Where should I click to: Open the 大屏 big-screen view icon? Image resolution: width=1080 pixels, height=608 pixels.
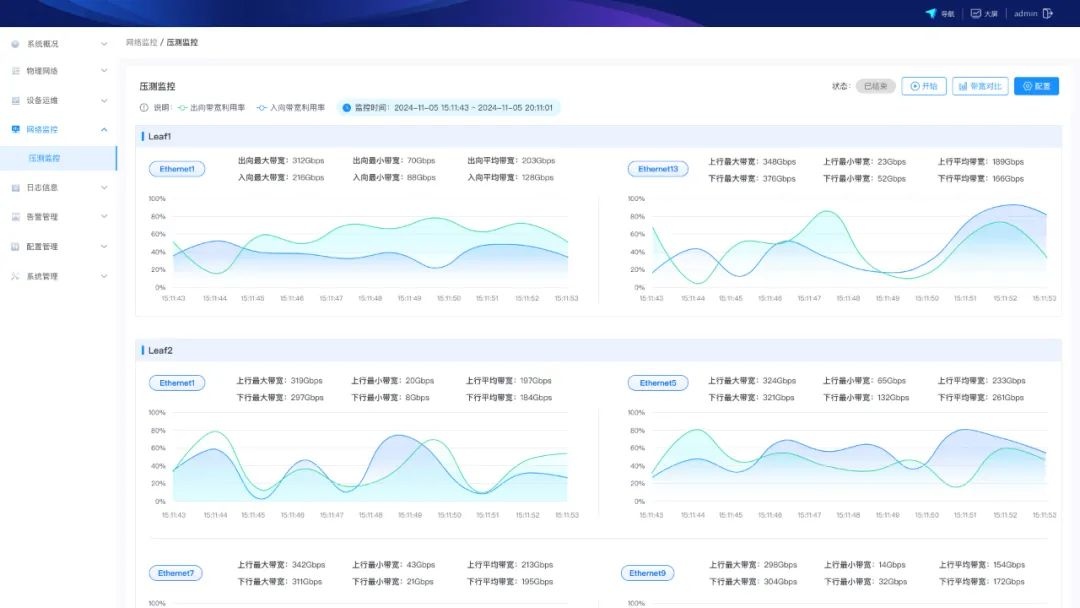pos(976,14)
